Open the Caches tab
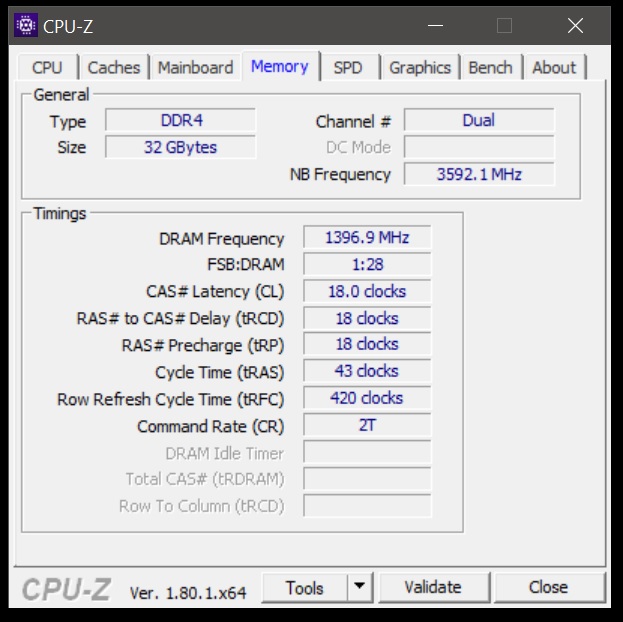Screen dimensions: 623x622 pos(114,68)
